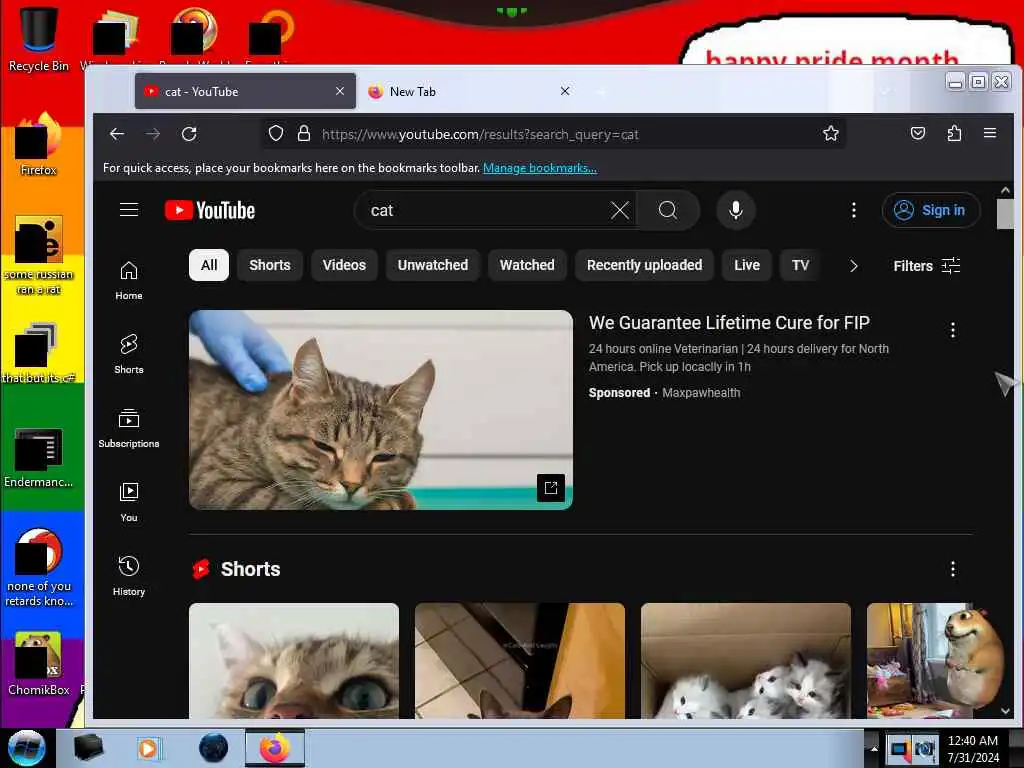Screen dimensions: 1024x768
Task: Show more filter chips with right chevron
Action: 853,266
